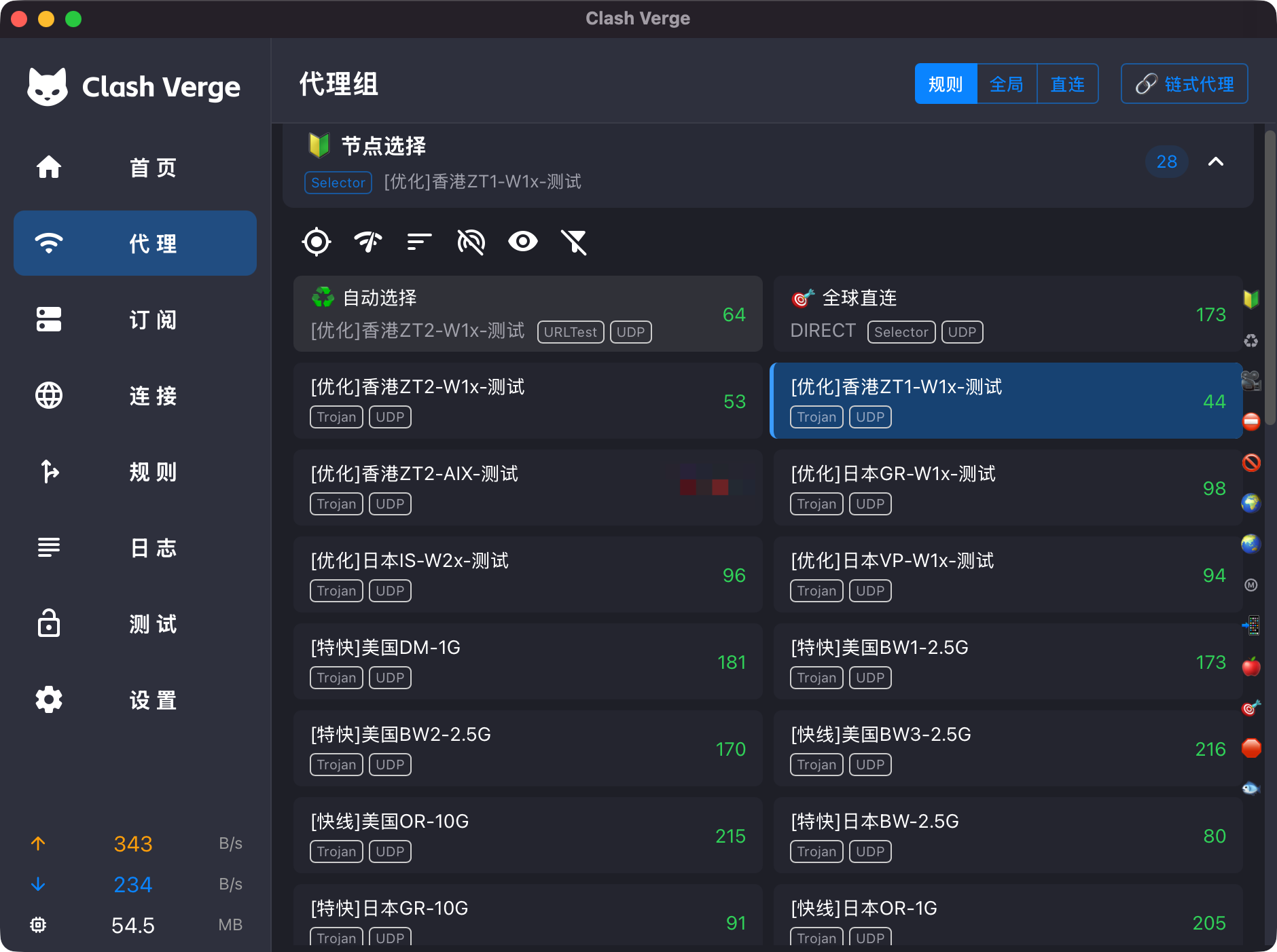The image size is (1277, 952).
Task: Click the memory chip icon in sidebar
Action: (38, 925)
